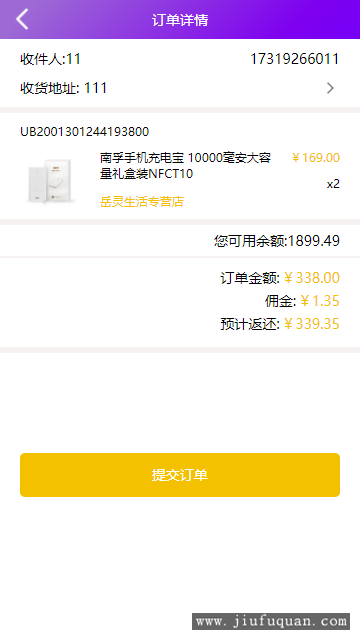This screenshot has height=638, width=360.
Task: Click the 订单详情 page title
Action: click(x=180, y=20)
